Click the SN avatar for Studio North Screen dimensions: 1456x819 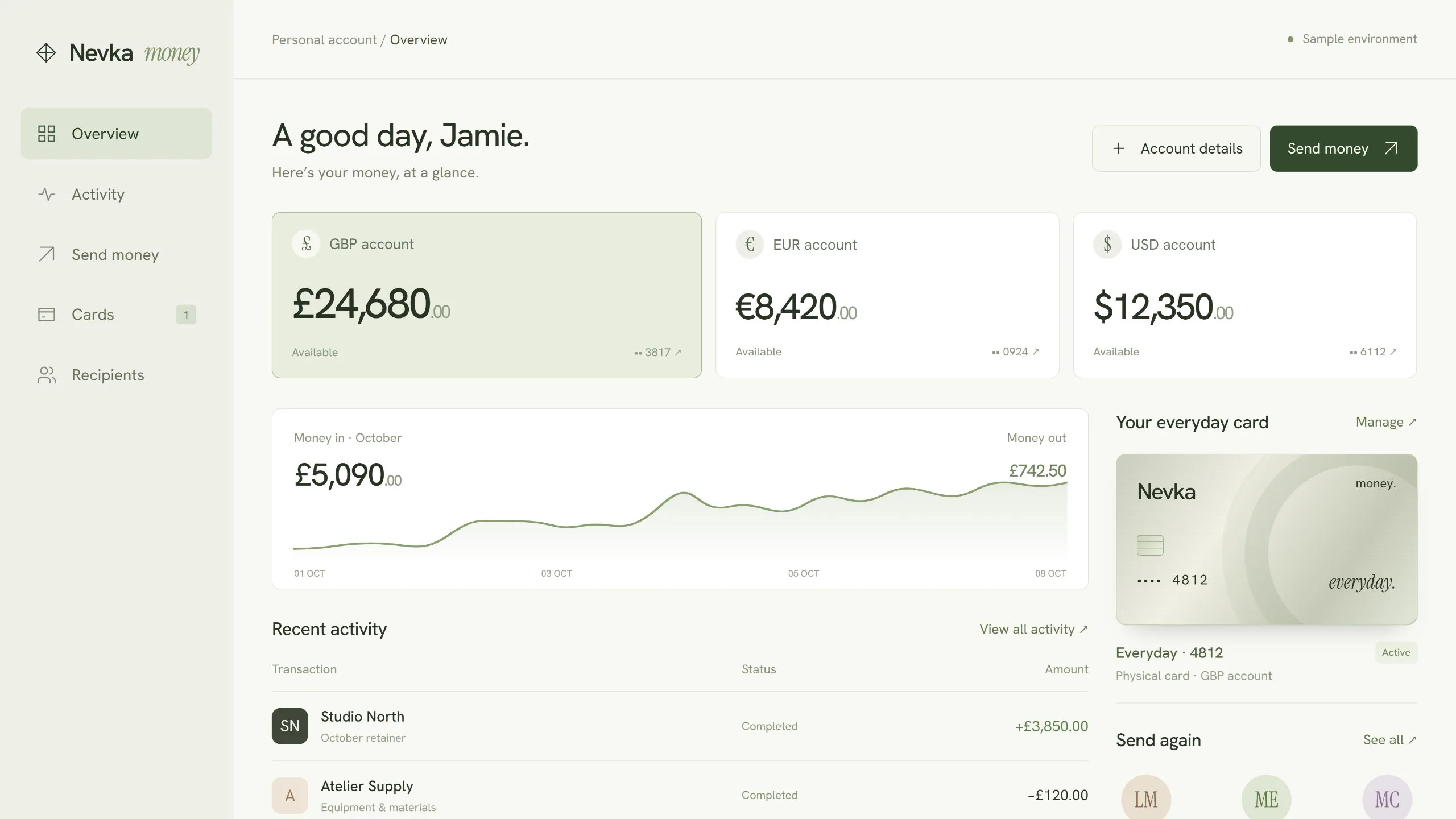pyautogui.click(x=290, y=726)
